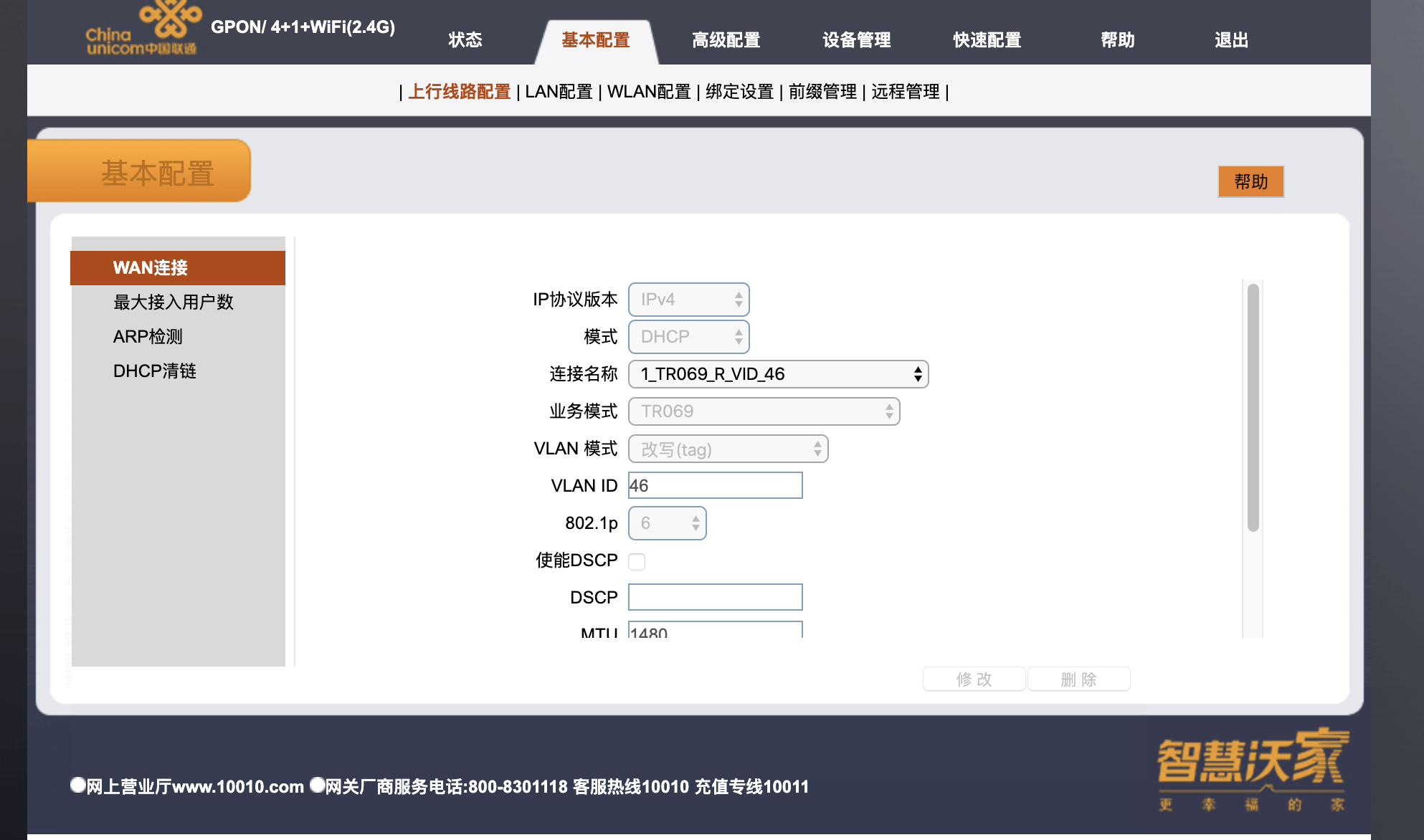Click www.10010.com footer text
Image resolution: width=1424 pixels, height=840 pixels.
pyautogui.click(x=238, y=787)
